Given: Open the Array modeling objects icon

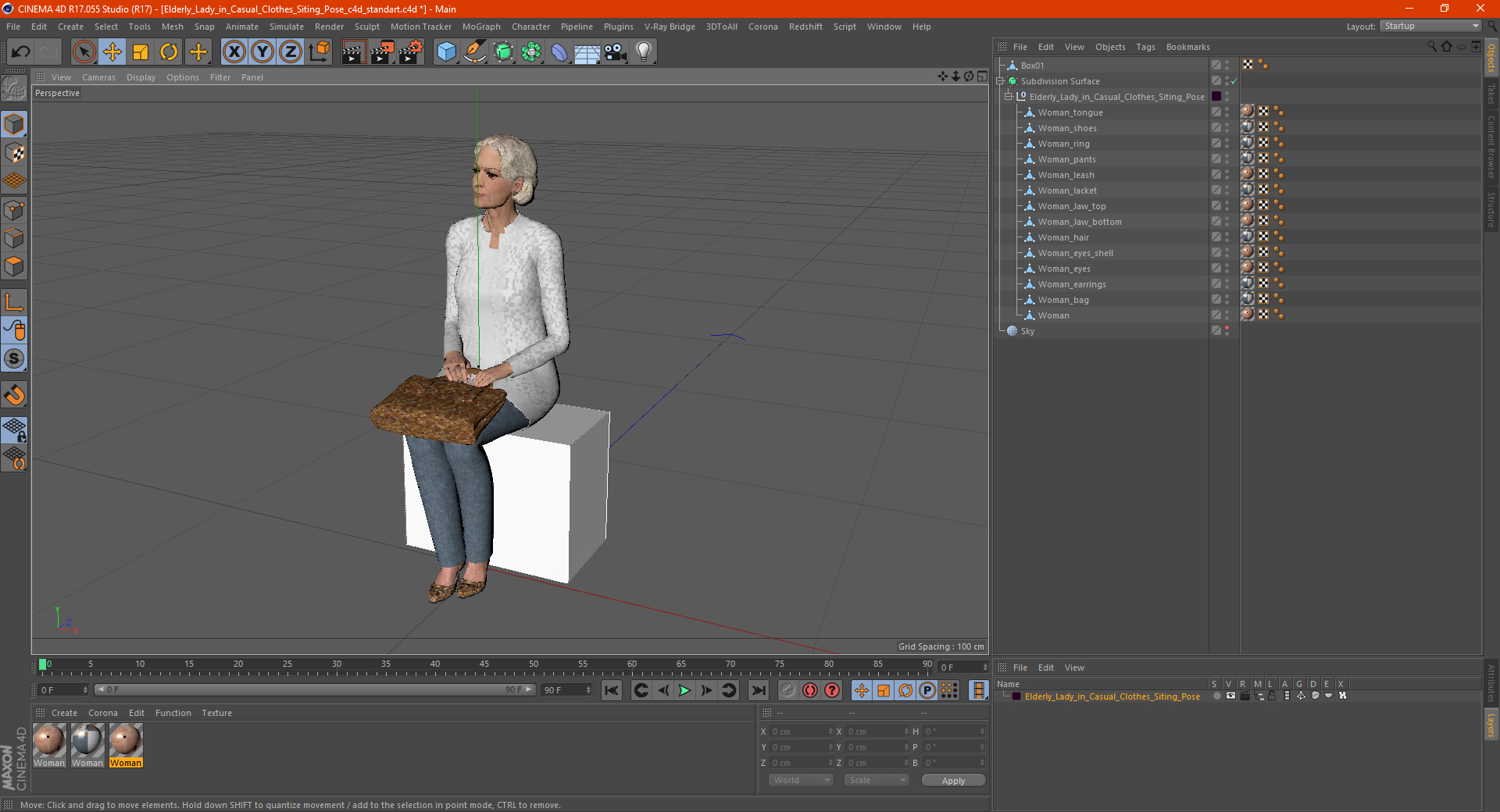Looking at the screenshot, I should 531,52.
